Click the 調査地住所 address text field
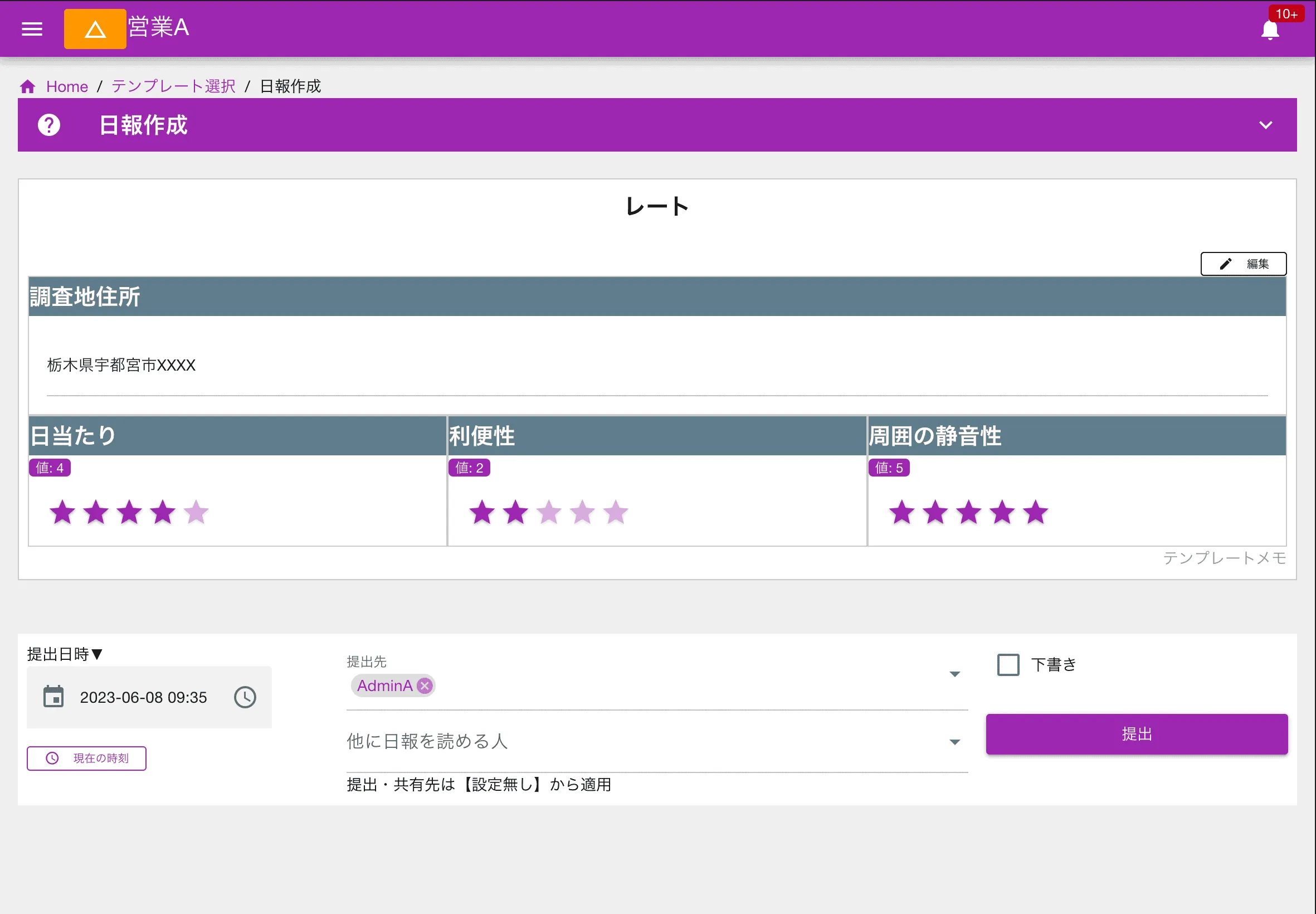 tap(657, 366)
